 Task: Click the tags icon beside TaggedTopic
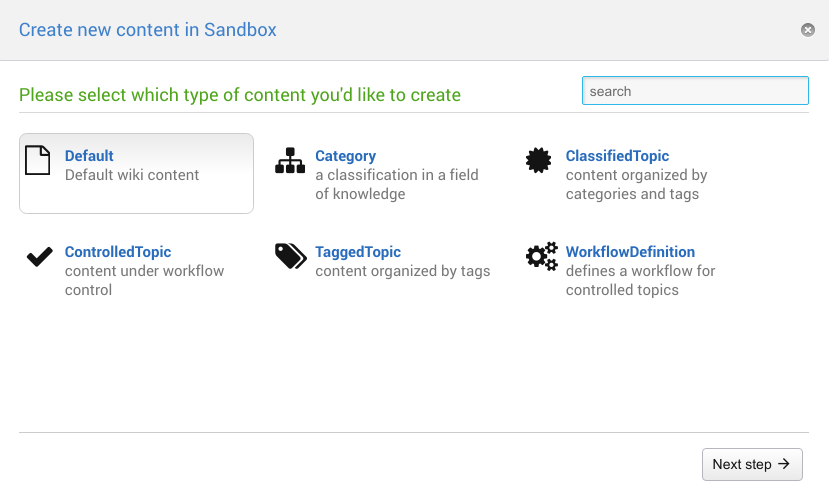click(x=290, y=256)
